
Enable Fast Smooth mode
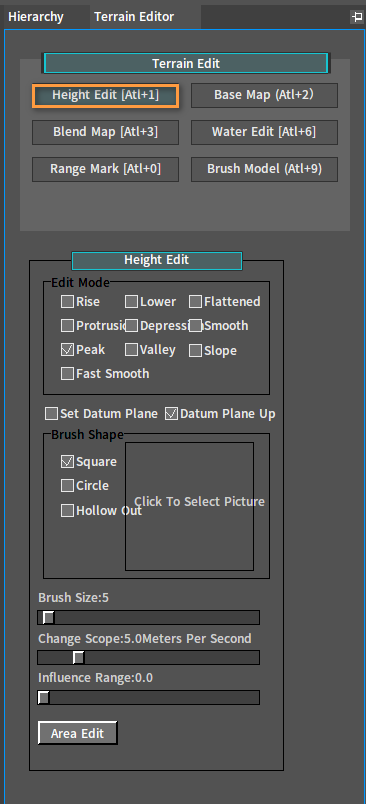(x=67, y=374)
